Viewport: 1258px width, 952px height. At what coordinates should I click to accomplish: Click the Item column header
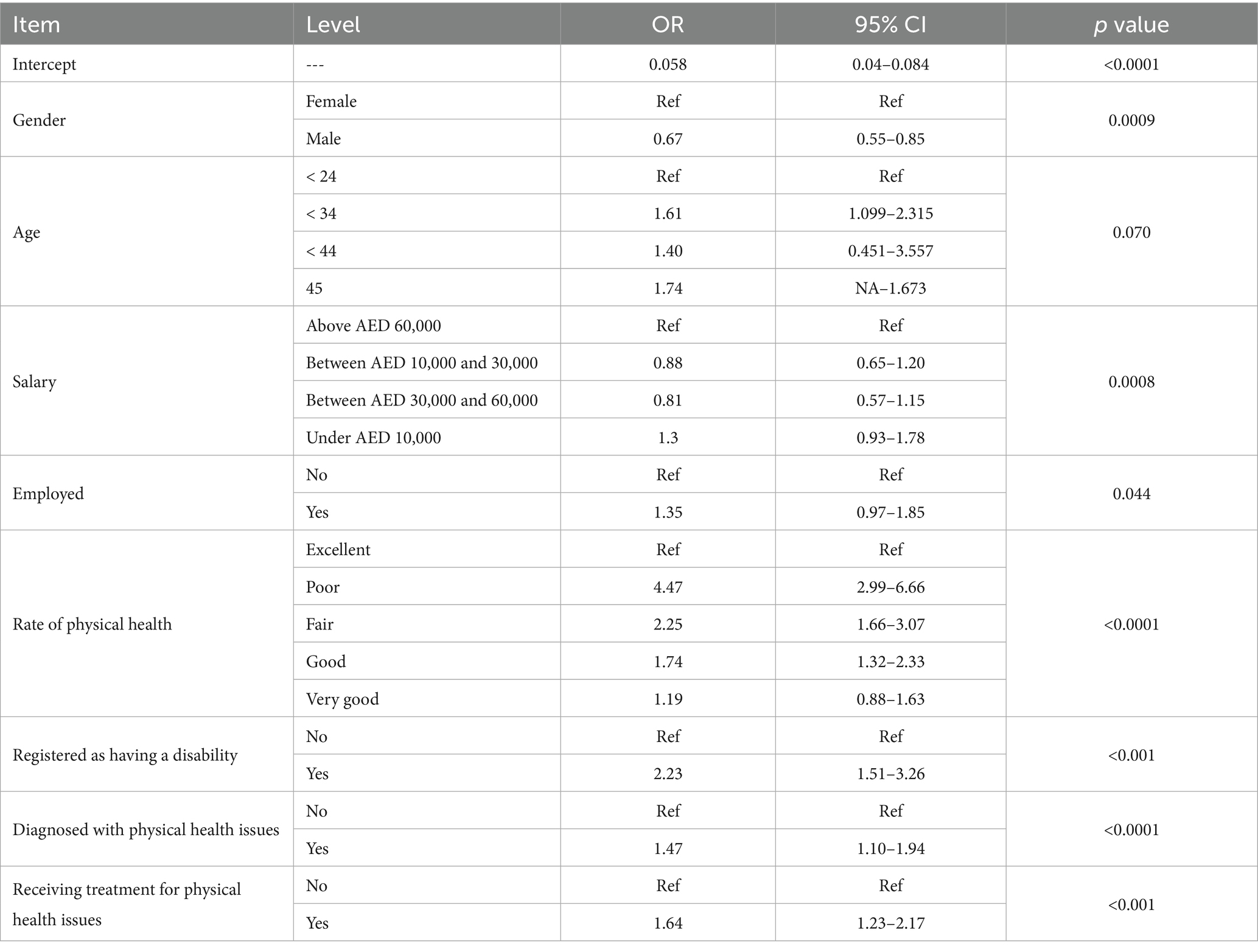37,24
